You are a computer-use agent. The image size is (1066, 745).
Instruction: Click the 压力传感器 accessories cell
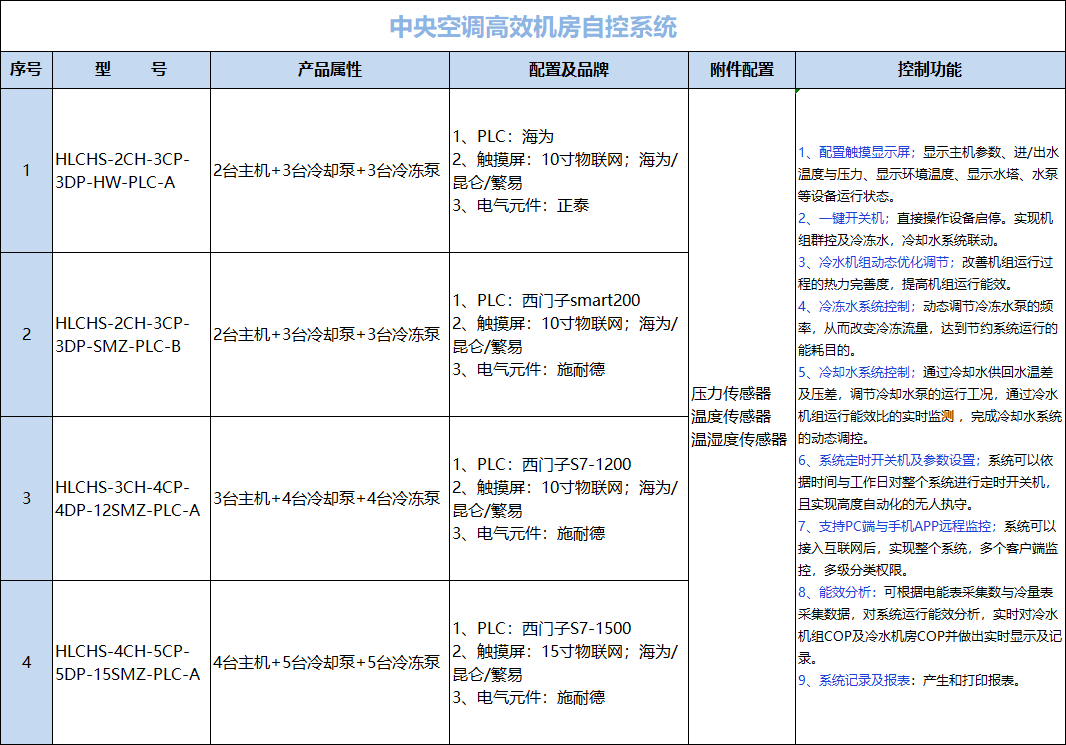coord(741,416)
